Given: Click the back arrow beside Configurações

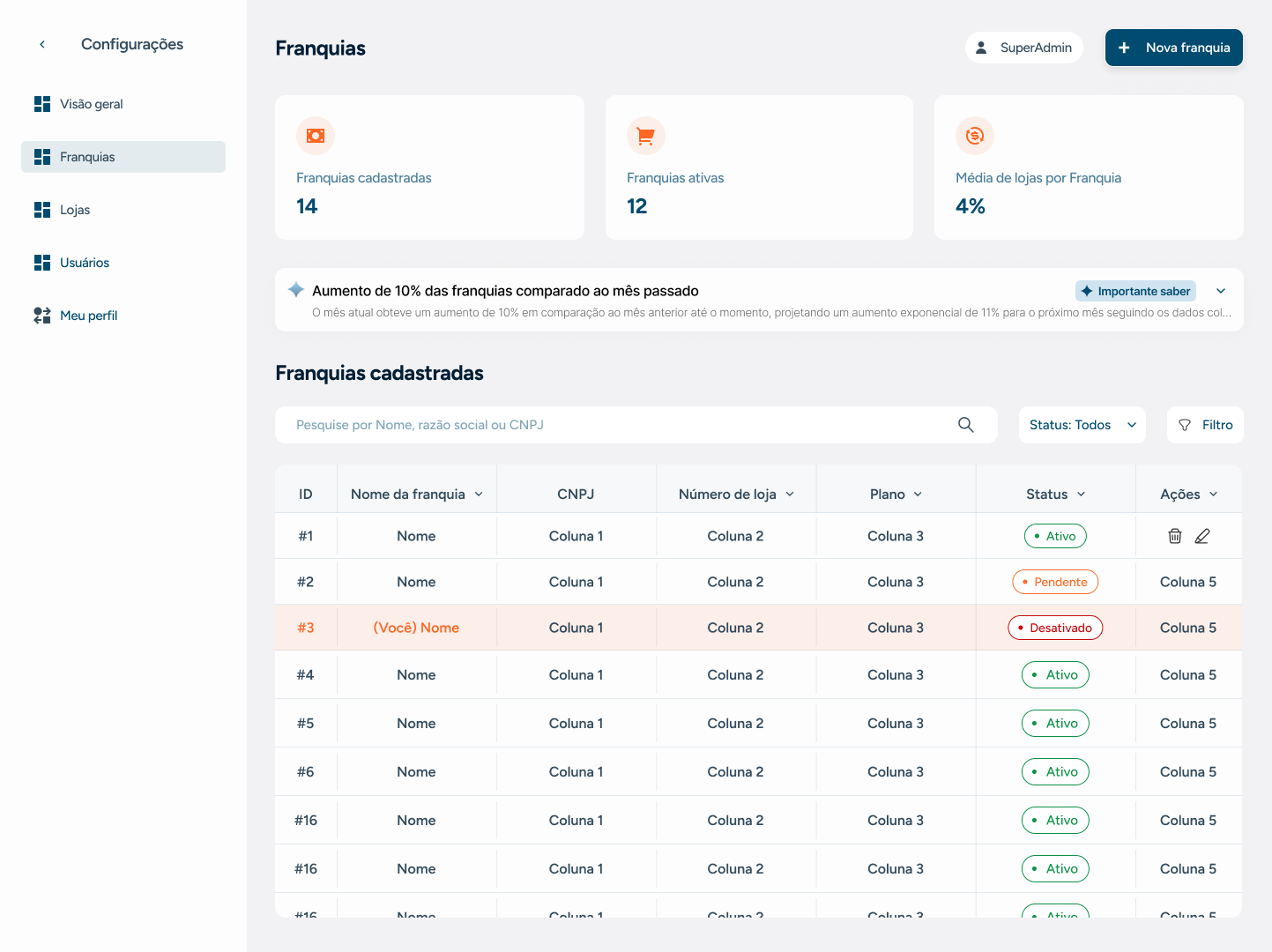Looking at the screenshot, I should tap(42, 44).
